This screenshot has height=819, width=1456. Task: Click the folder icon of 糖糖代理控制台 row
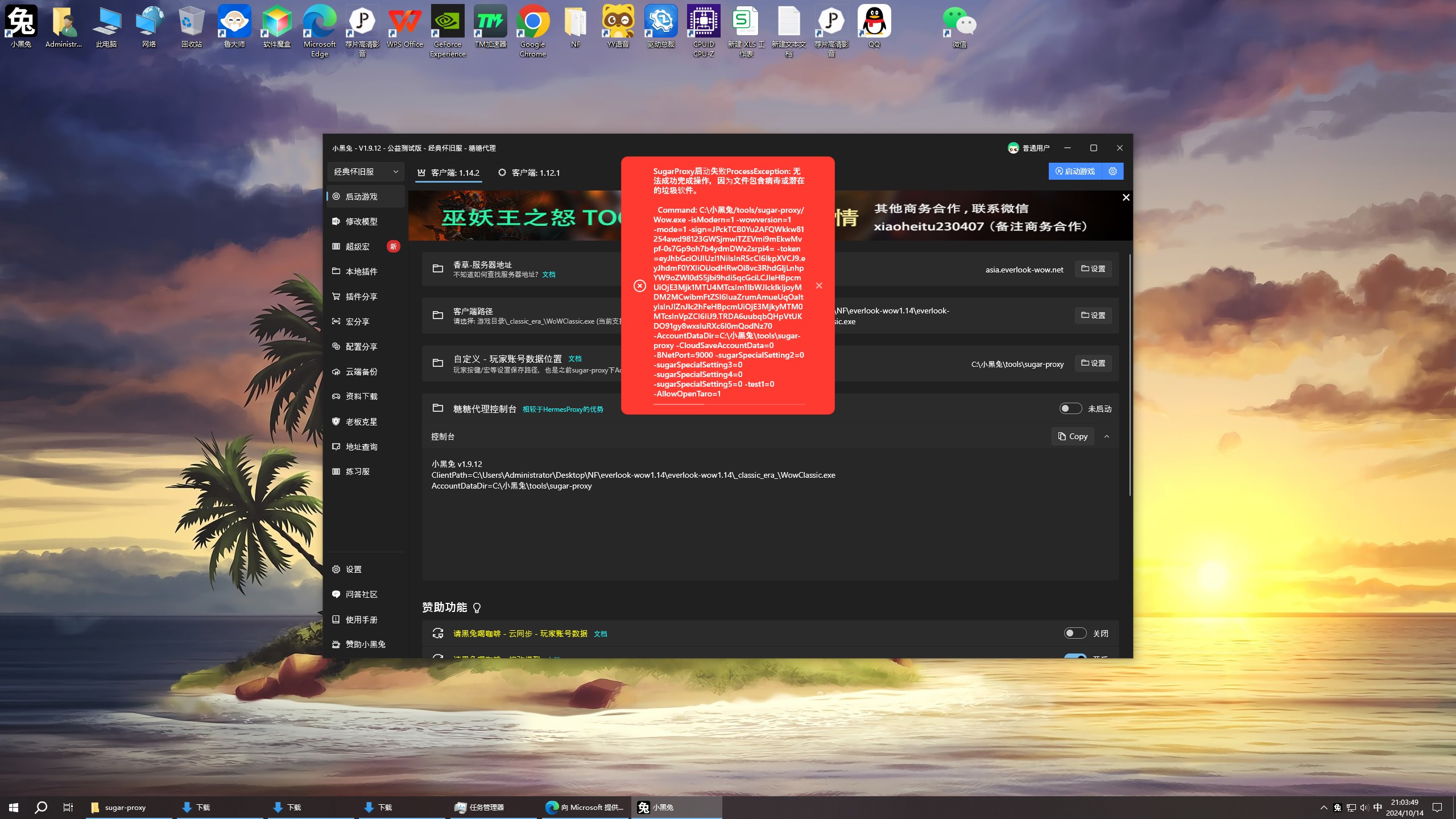click(437, 408)
